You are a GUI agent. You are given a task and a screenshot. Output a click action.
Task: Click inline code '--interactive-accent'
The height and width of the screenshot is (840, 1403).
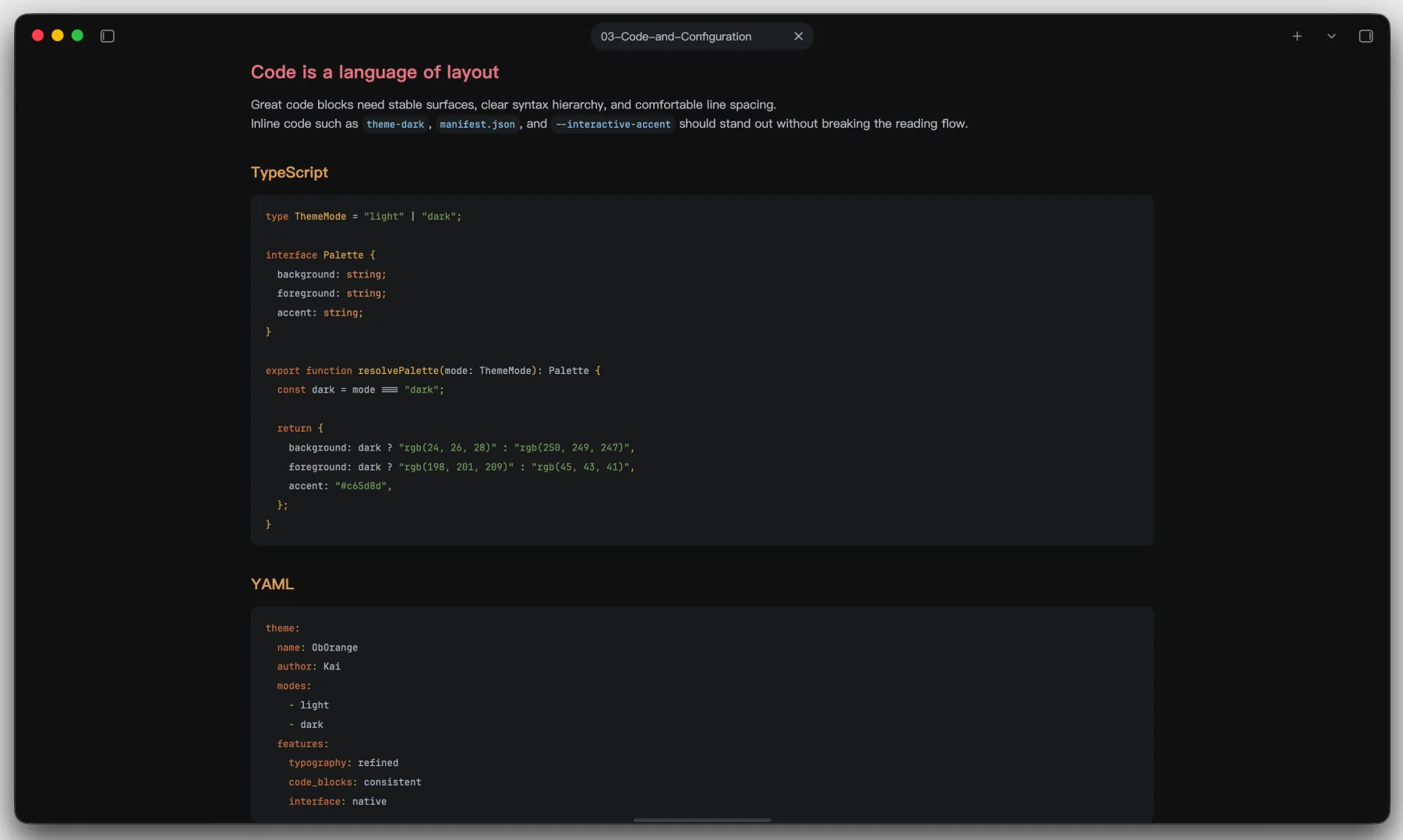coord(613,124)
